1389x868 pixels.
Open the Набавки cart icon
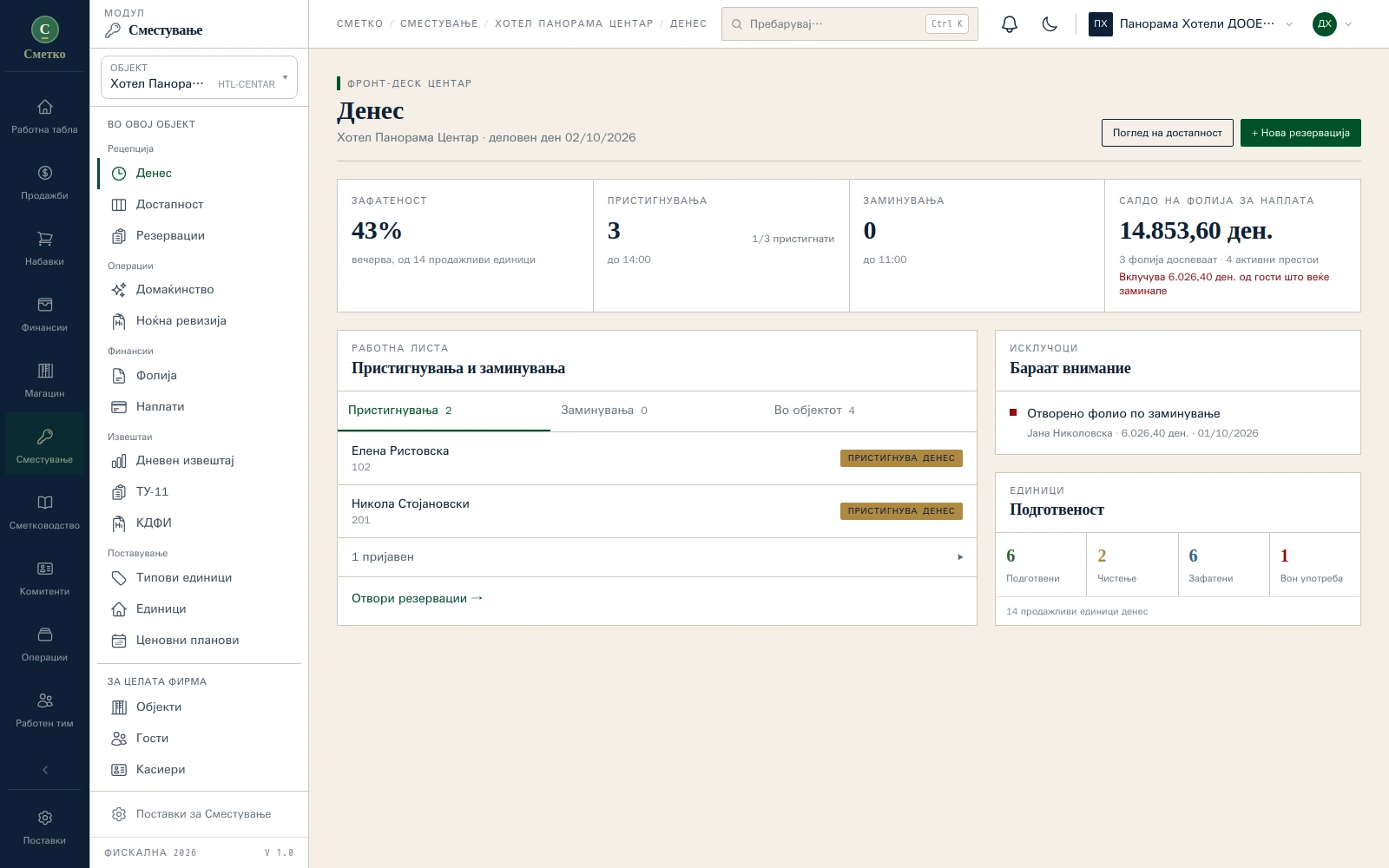pyautogui.click(x=44, y=249)
